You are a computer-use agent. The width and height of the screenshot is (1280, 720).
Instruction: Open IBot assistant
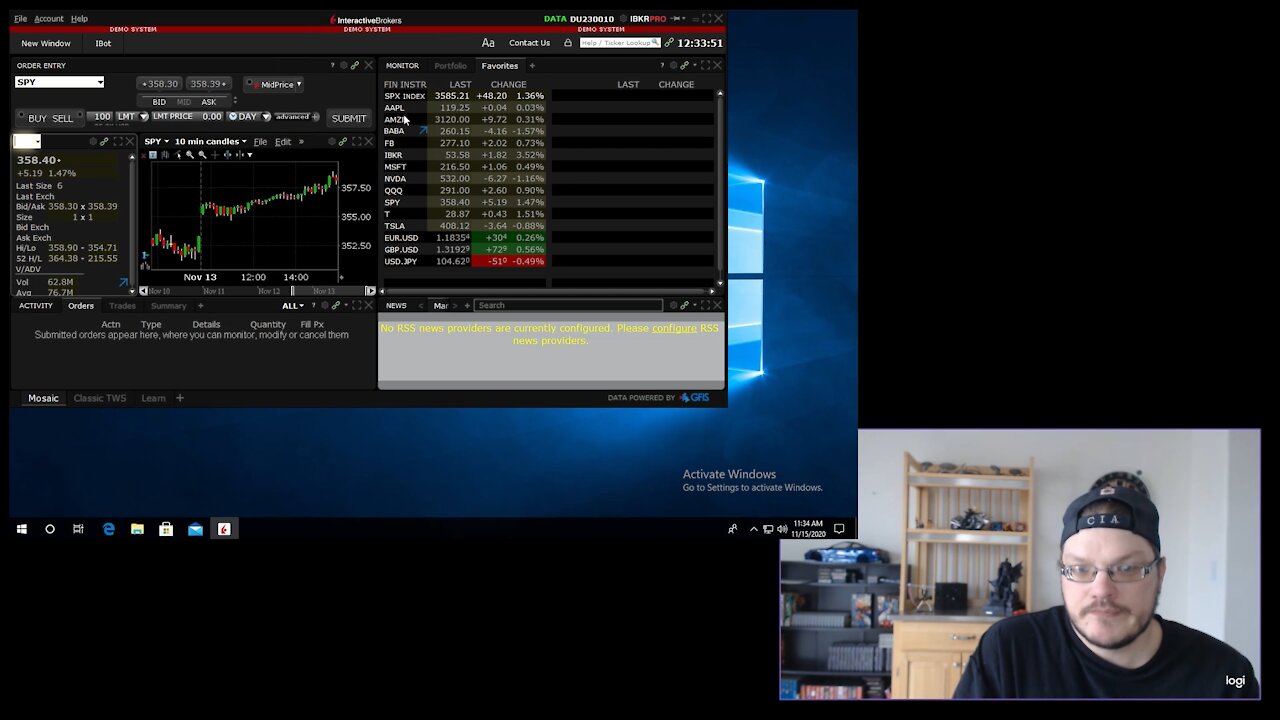pyautogui.click(x=103, y=43)
